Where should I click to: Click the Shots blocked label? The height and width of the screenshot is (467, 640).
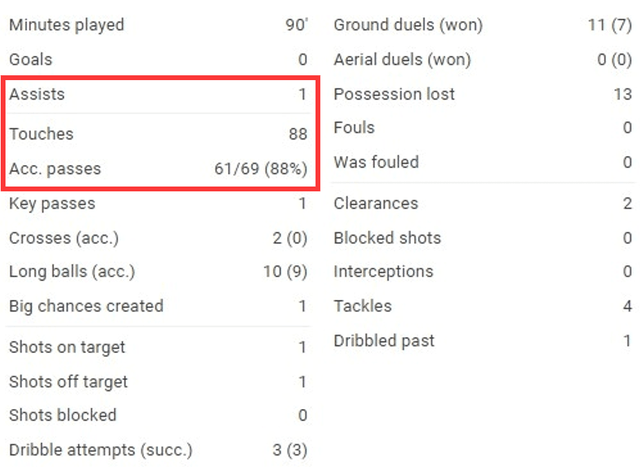point(63,416)
